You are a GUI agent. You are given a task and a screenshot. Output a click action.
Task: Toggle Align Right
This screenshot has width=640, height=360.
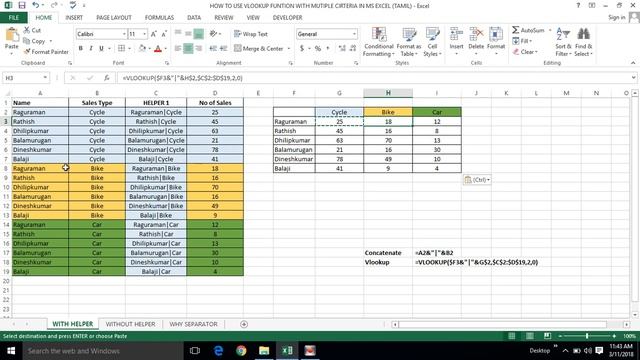(x=199, y=48)
